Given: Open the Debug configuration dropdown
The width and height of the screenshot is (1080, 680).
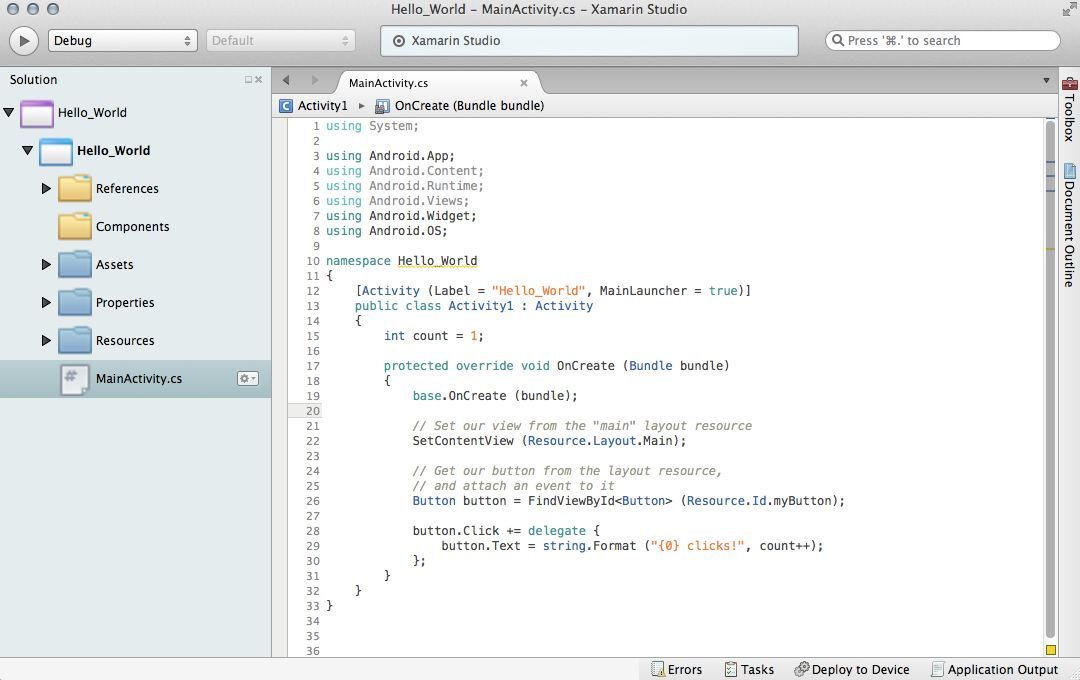Looking at the screenshot, I should click(123, 41).
